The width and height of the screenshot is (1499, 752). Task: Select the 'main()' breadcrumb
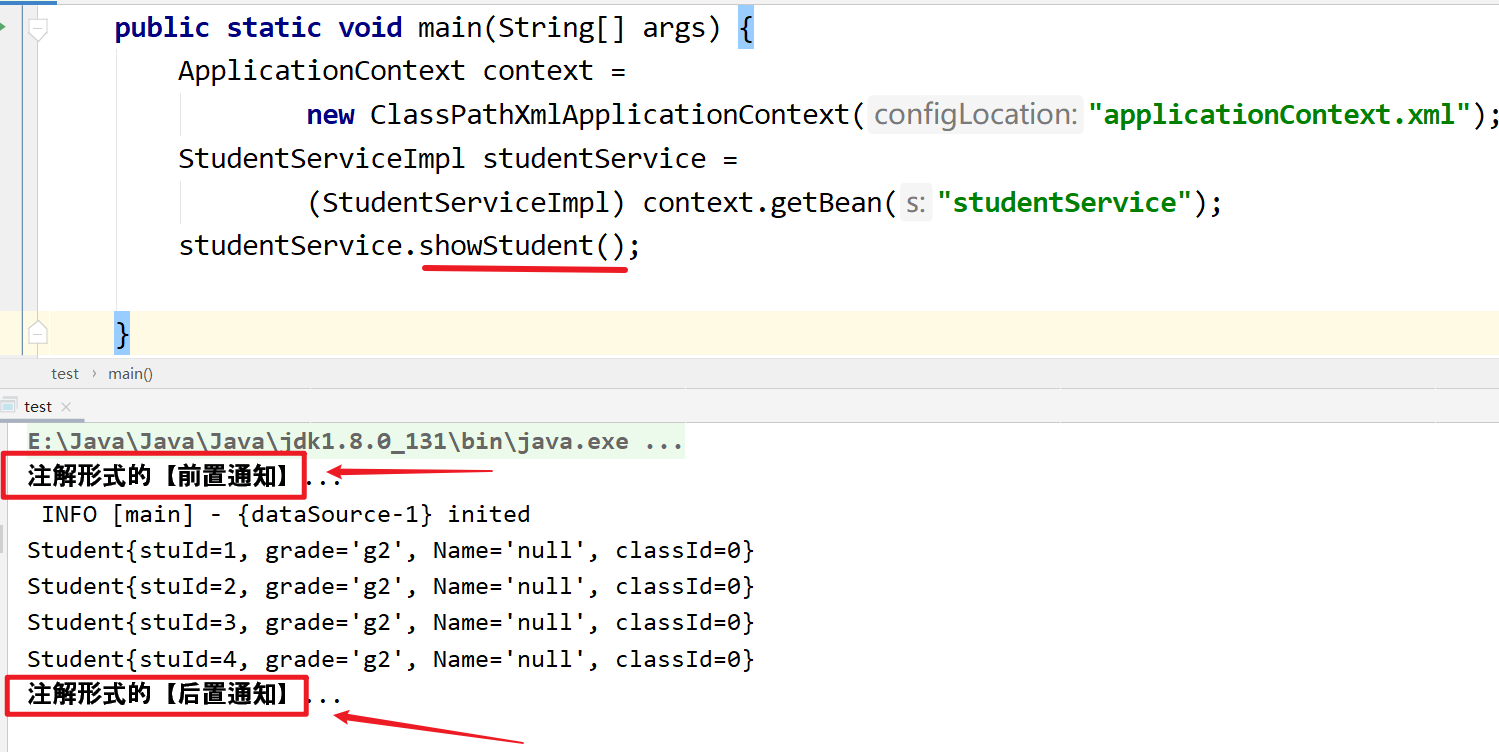point(131,374)
